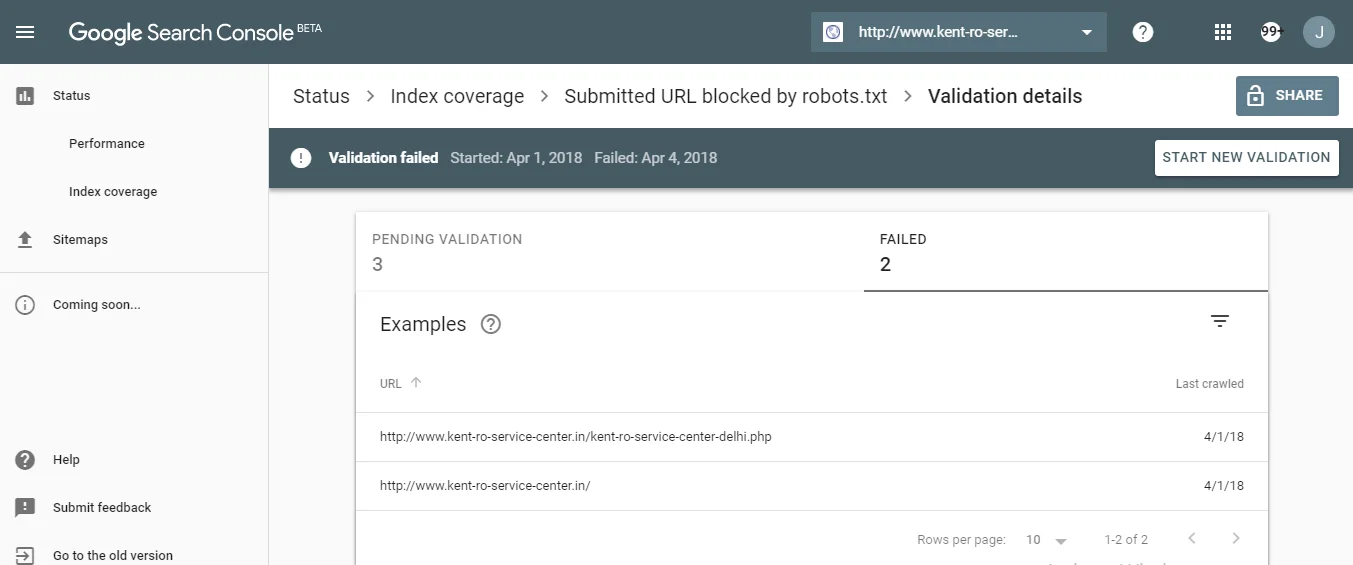Click START NEW VALIDATION button

(1246, 158)
